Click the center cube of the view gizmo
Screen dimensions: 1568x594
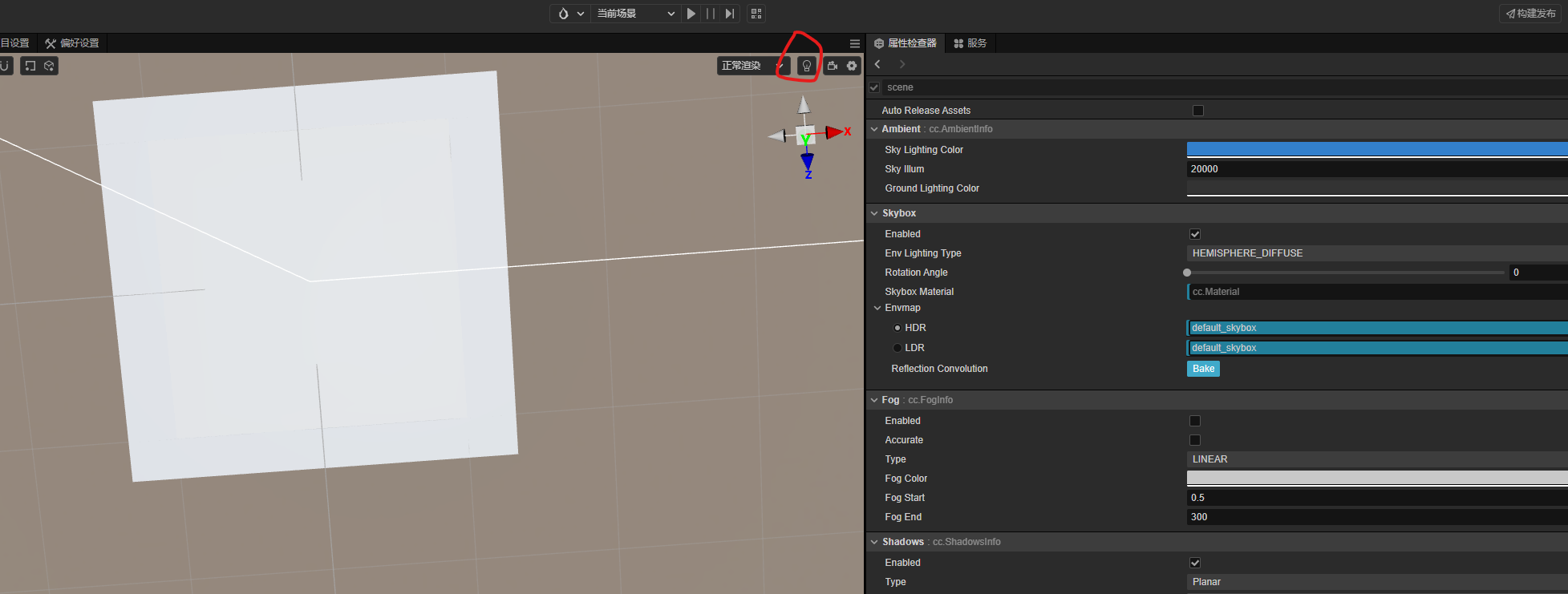[x=805, y=135]
